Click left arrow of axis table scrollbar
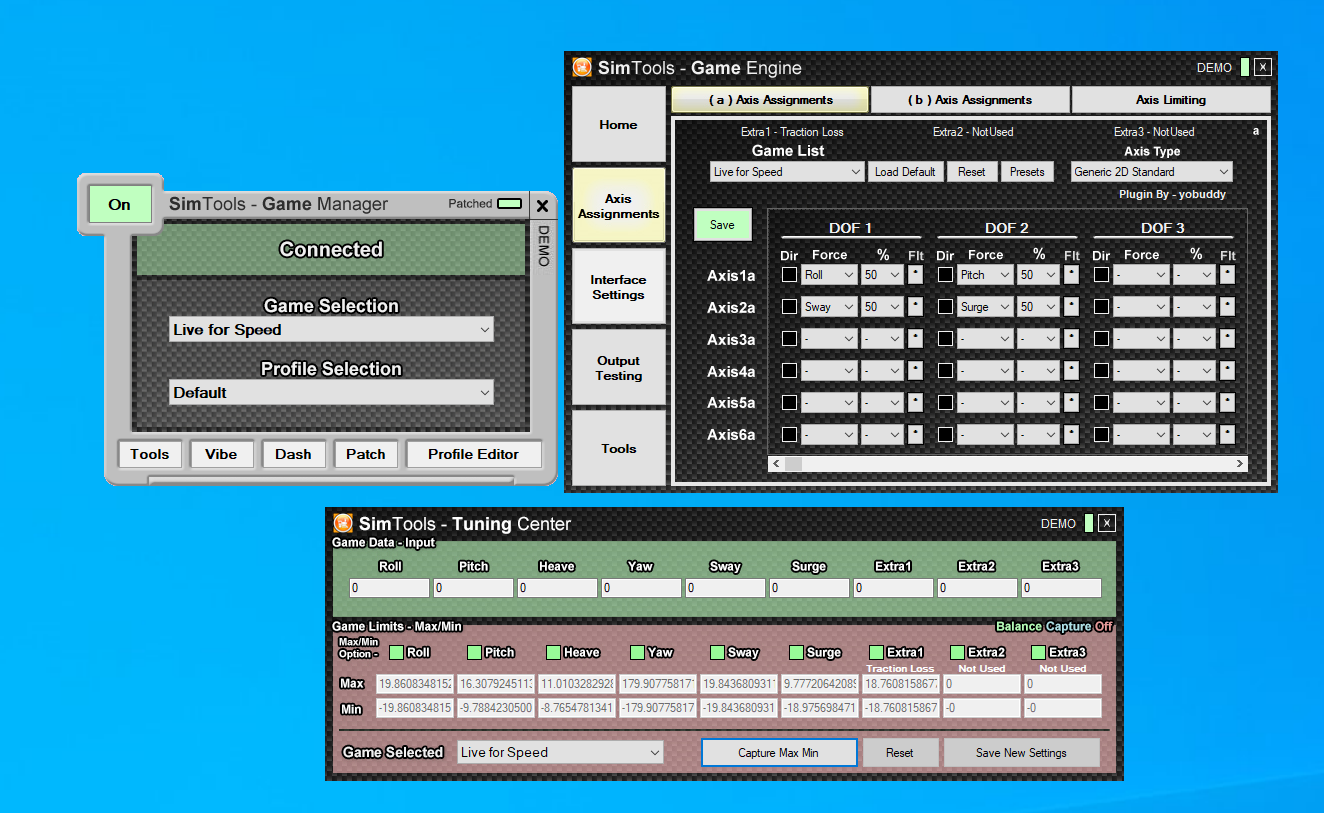Viewport: 1324px width, 813px height. click(775, 464)
